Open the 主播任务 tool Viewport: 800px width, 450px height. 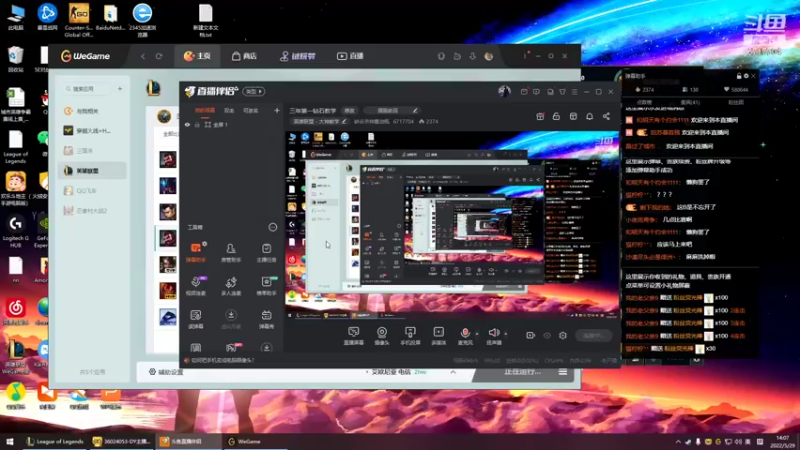(x=266, y=252)
